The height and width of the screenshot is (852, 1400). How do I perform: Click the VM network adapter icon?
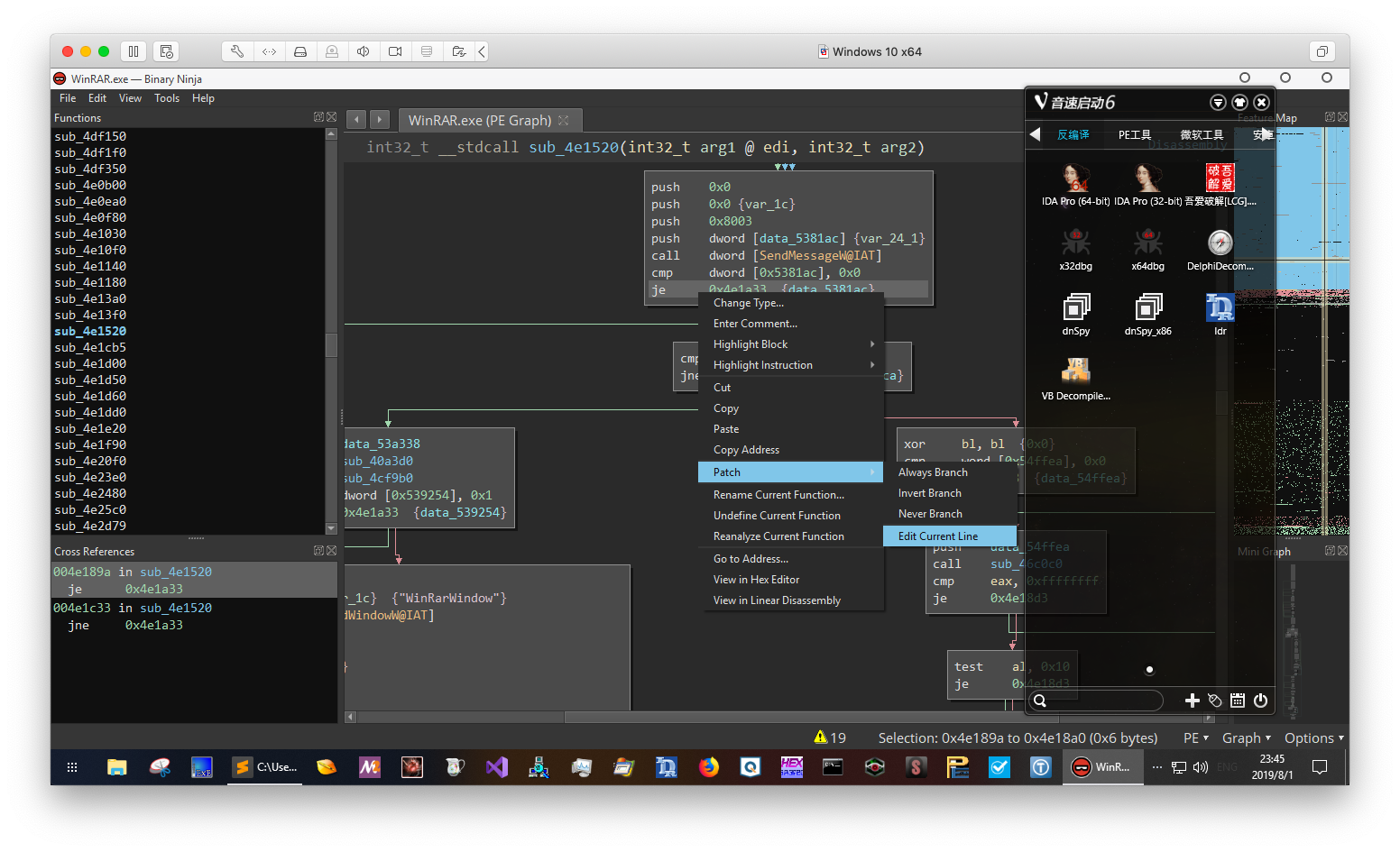coord(269,51)
